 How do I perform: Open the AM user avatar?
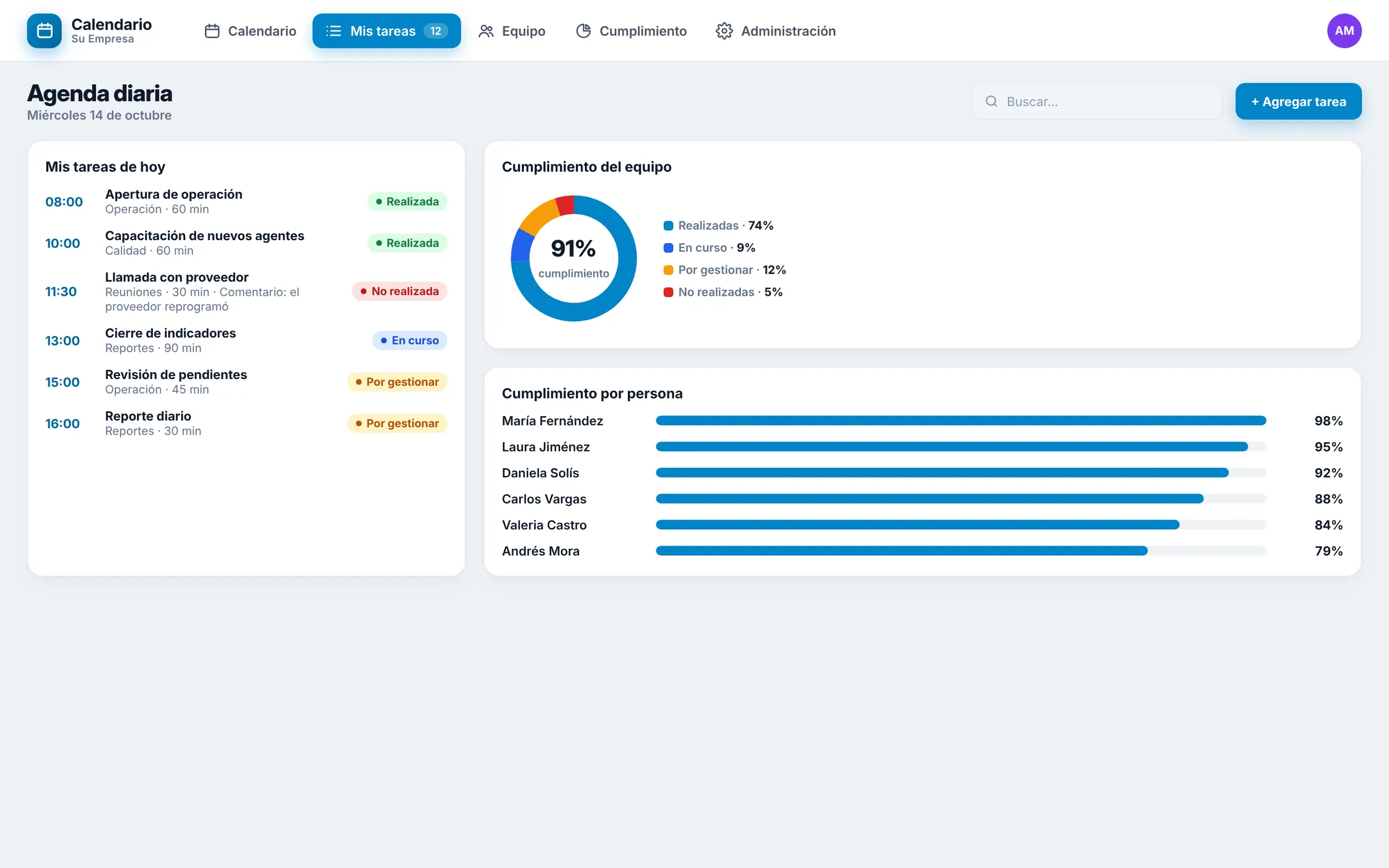pyautogui.click(x=1344, y=31)
